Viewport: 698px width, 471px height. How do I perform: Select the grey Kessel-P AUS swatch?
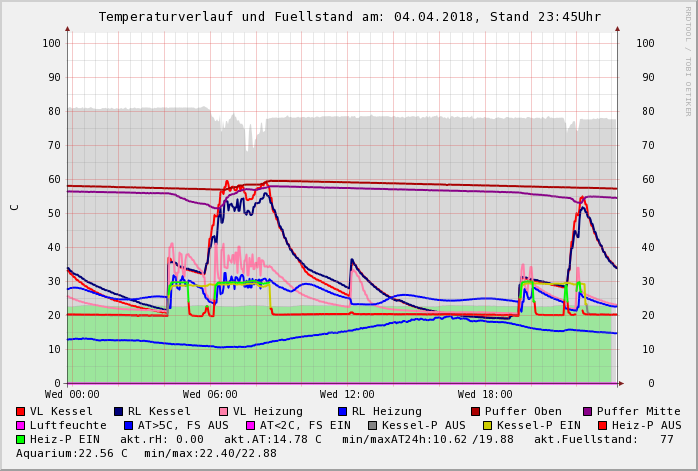(370, 425)
